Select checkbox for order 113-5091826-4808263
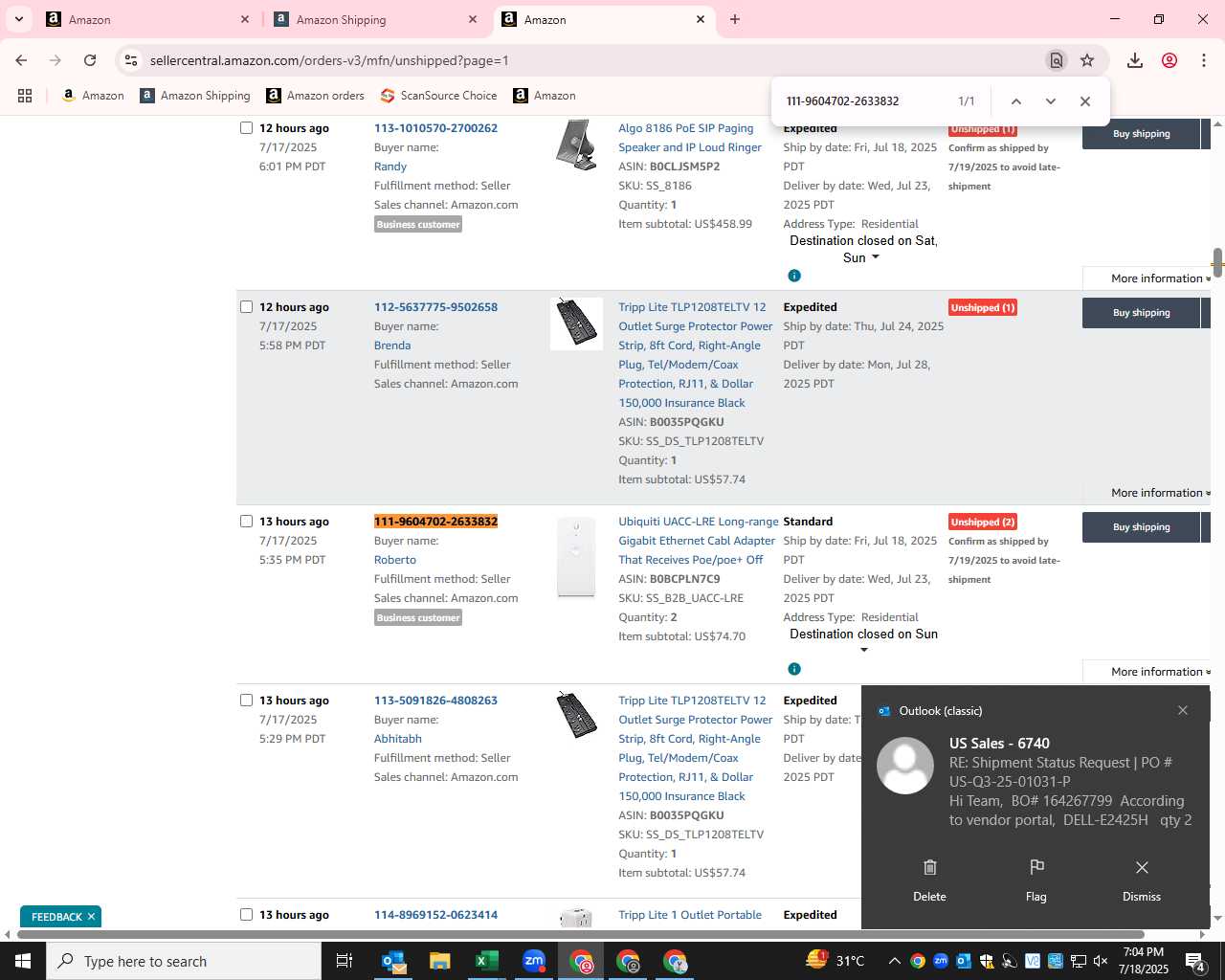Image resolution: width=1225 pixels, height=980 pixels. [246, 701]
